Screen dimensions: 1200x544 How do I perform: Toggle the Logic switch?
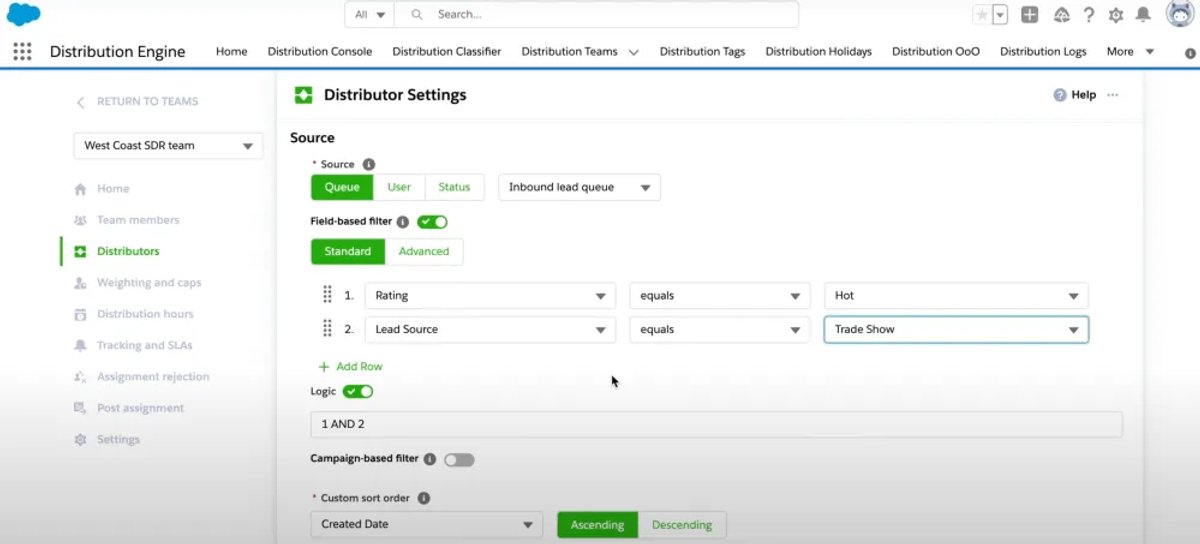(358, 392)
